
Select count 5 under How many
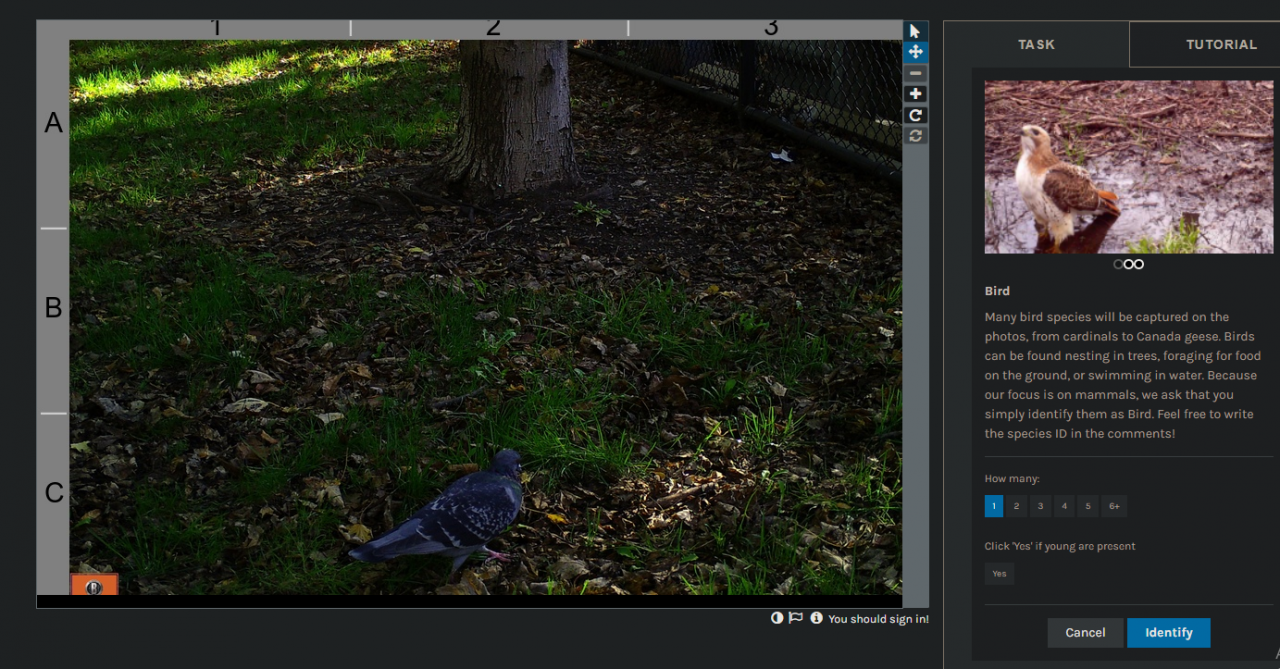1088,506
